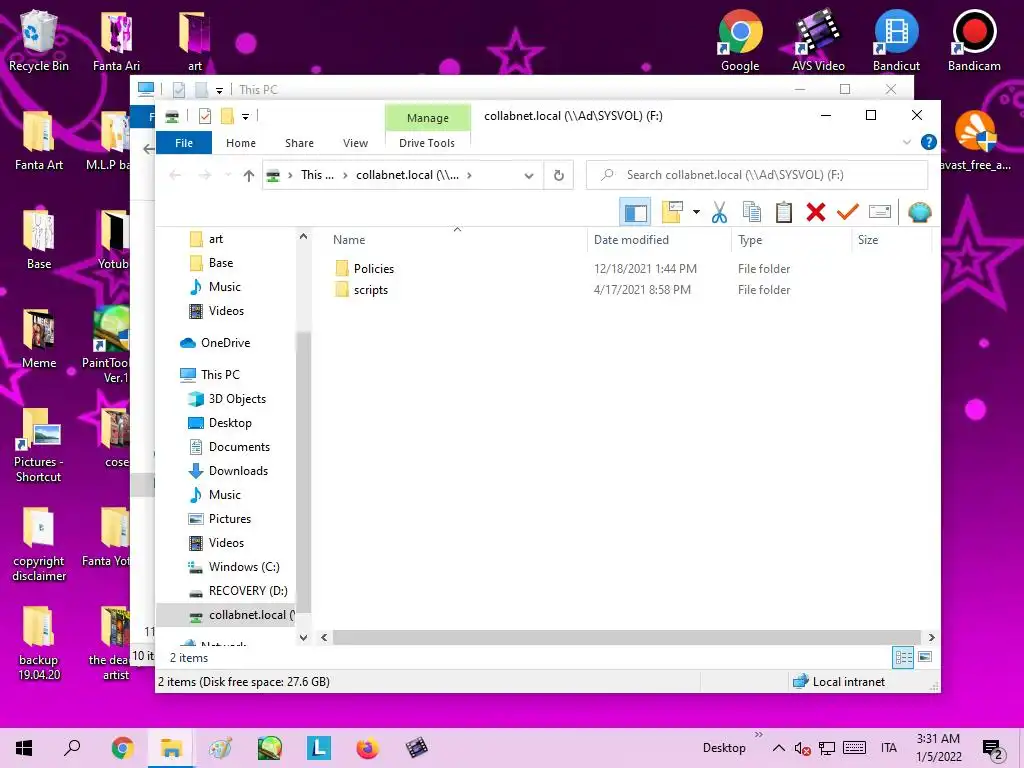Click the breadcrumb chevron after collabnet.local
Image resolution: width=1024 pixels, height=768 pixels.
[469, 175]
